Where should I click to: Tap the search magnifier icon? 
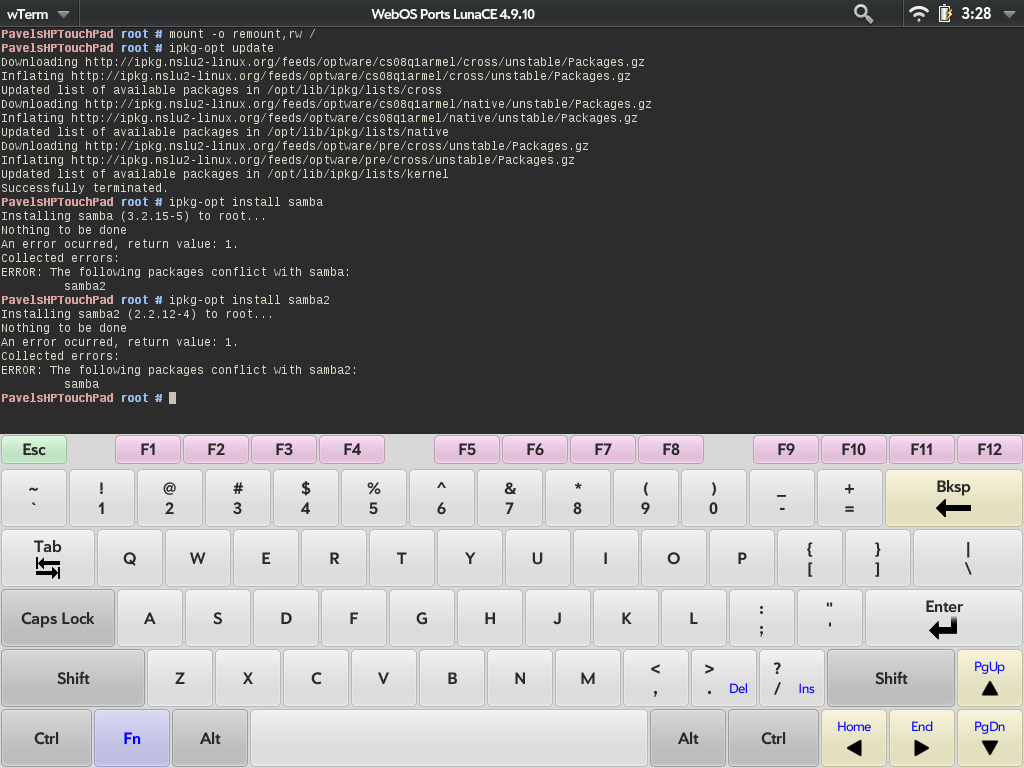(x=863, y=14)
